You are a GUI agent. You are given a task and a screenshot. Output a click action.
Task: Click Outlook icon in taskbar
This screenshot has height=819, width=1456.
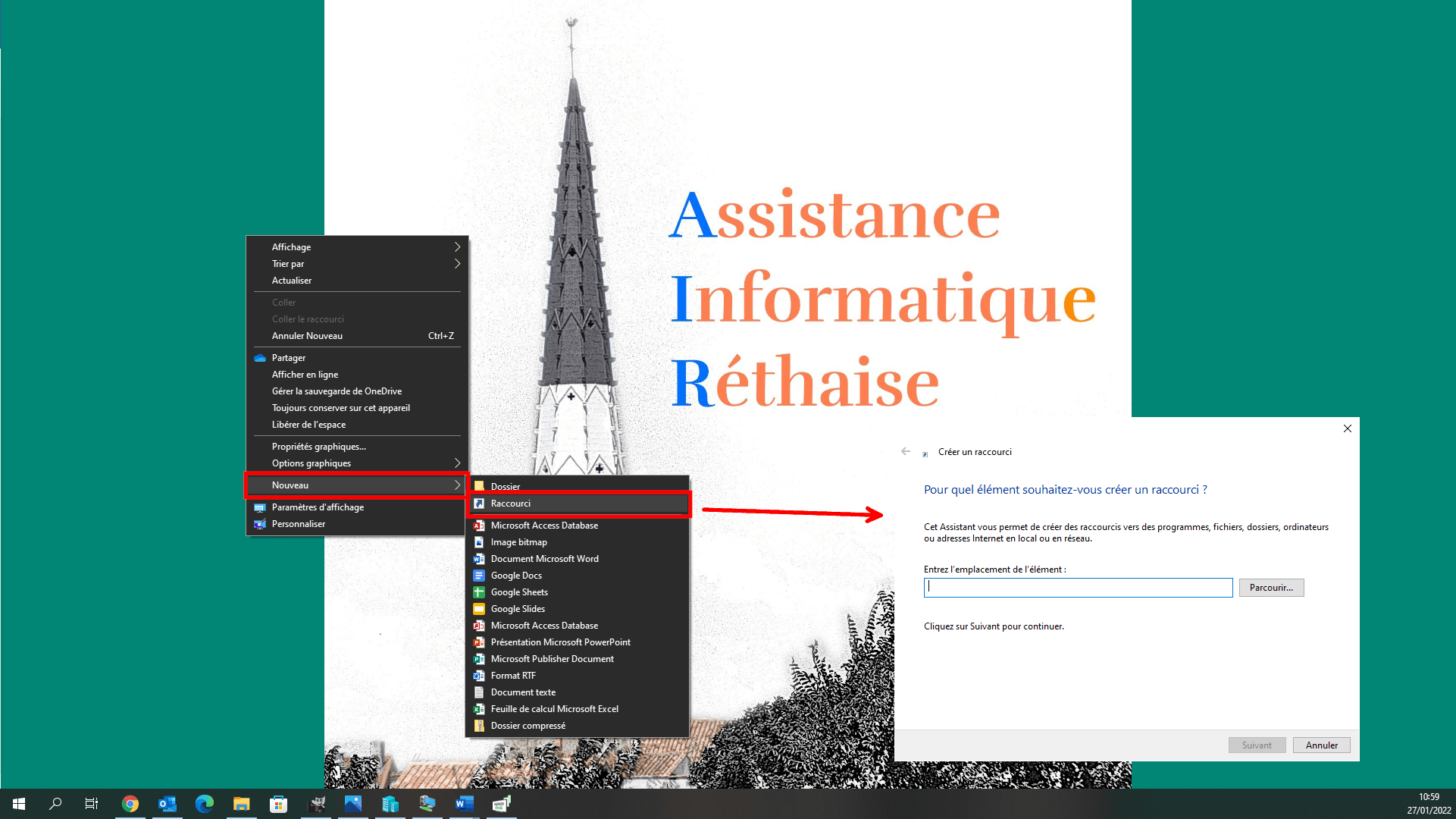(x=167, y=803)
